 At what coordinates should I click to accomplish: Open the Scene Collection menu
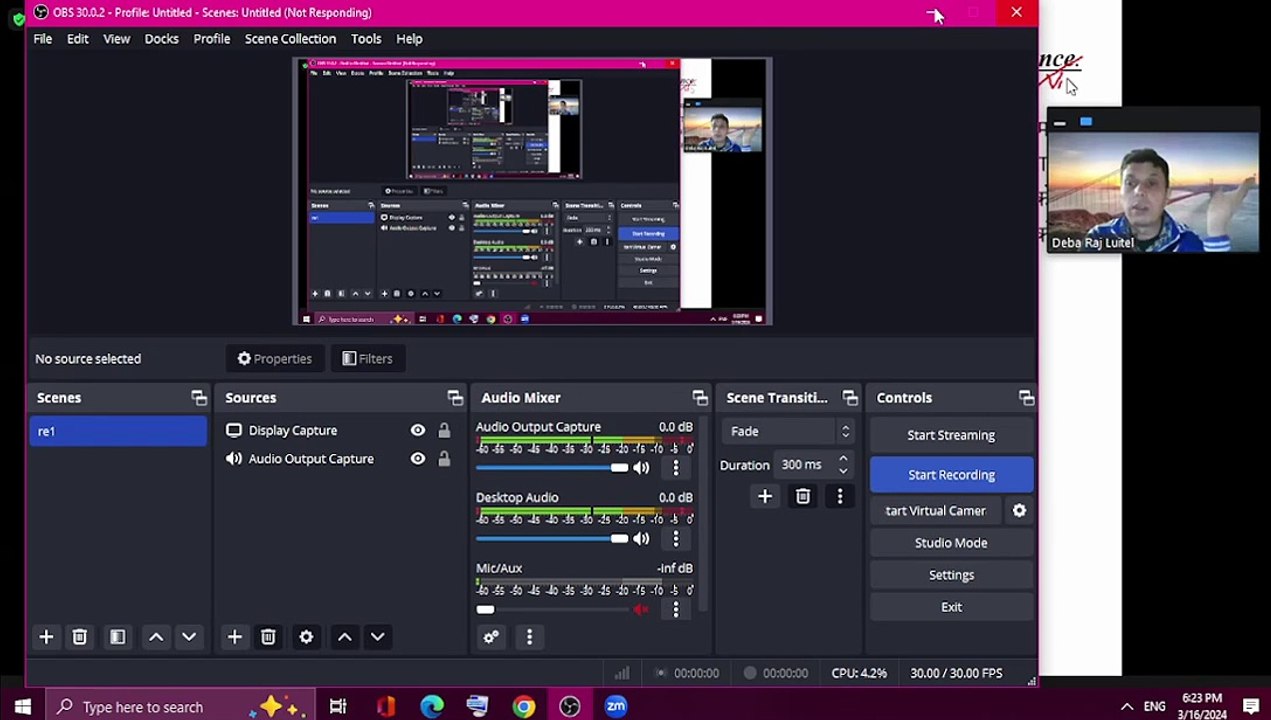290,39
